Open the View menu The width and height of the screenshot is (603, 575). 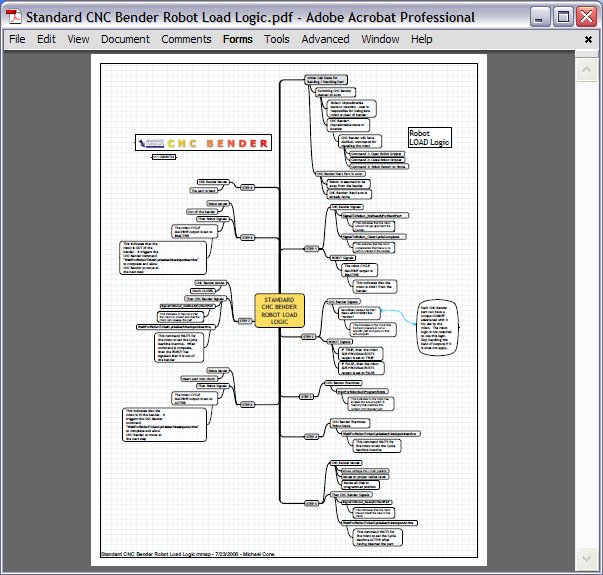[x=78, y=39]
